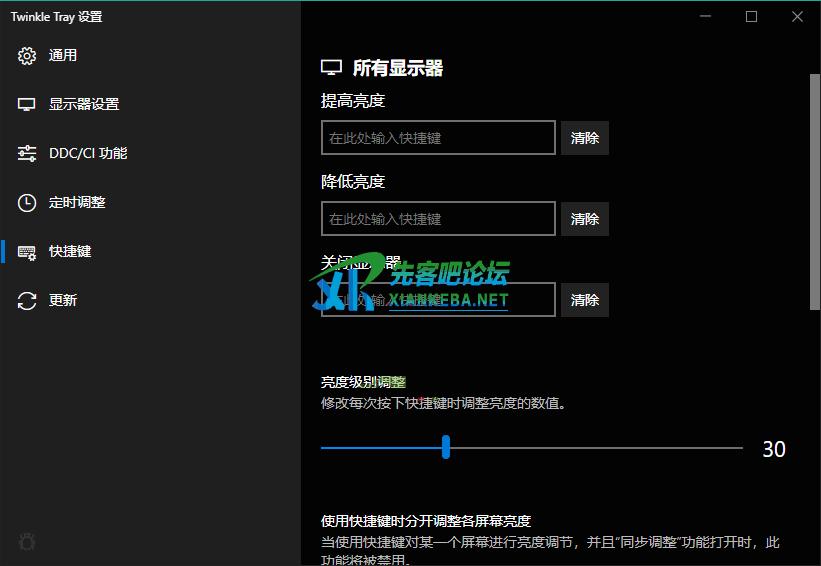Click the monitor icon beside 显示器设置
821x566 pixels.
click(27, 105)
